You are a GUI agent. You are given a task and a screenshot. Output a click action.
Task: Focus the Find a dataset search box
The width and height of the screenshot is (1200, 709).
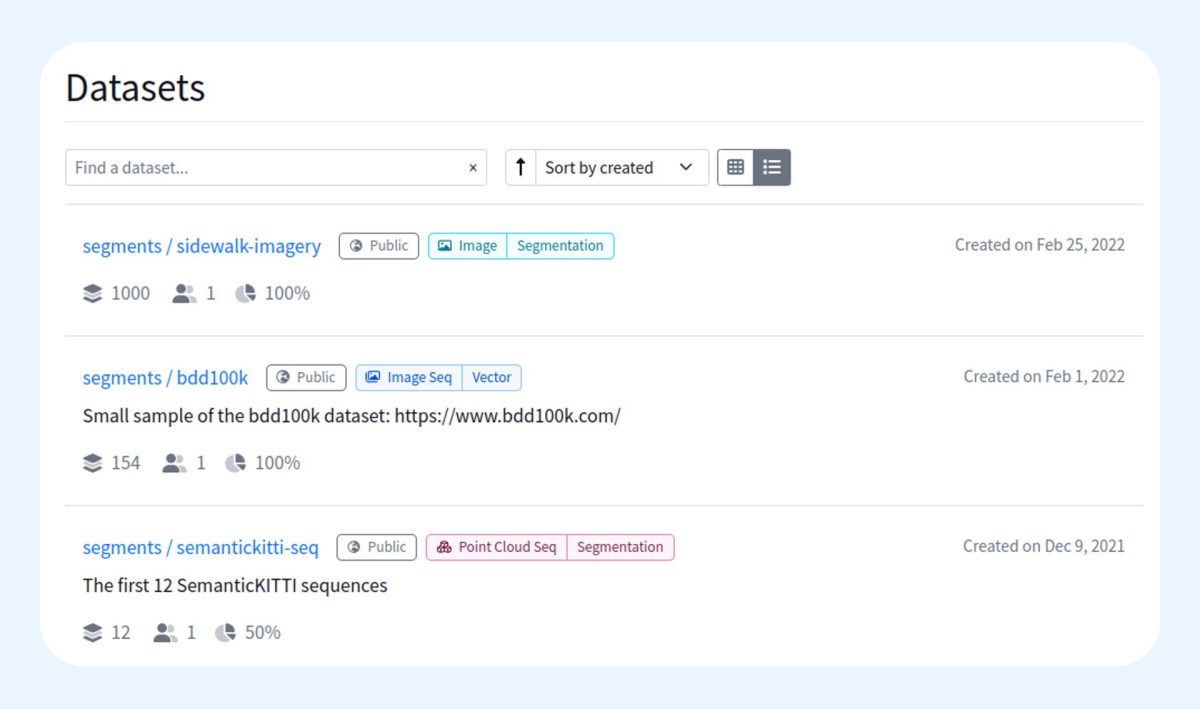pyautogui.click(x=276, y=167)
